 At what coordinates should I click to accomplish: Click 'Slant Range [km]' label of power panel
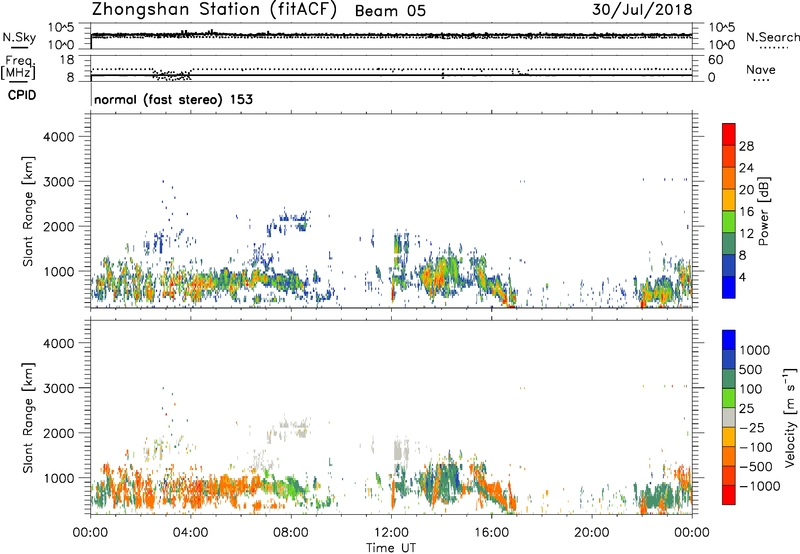[x=28, y=211]
